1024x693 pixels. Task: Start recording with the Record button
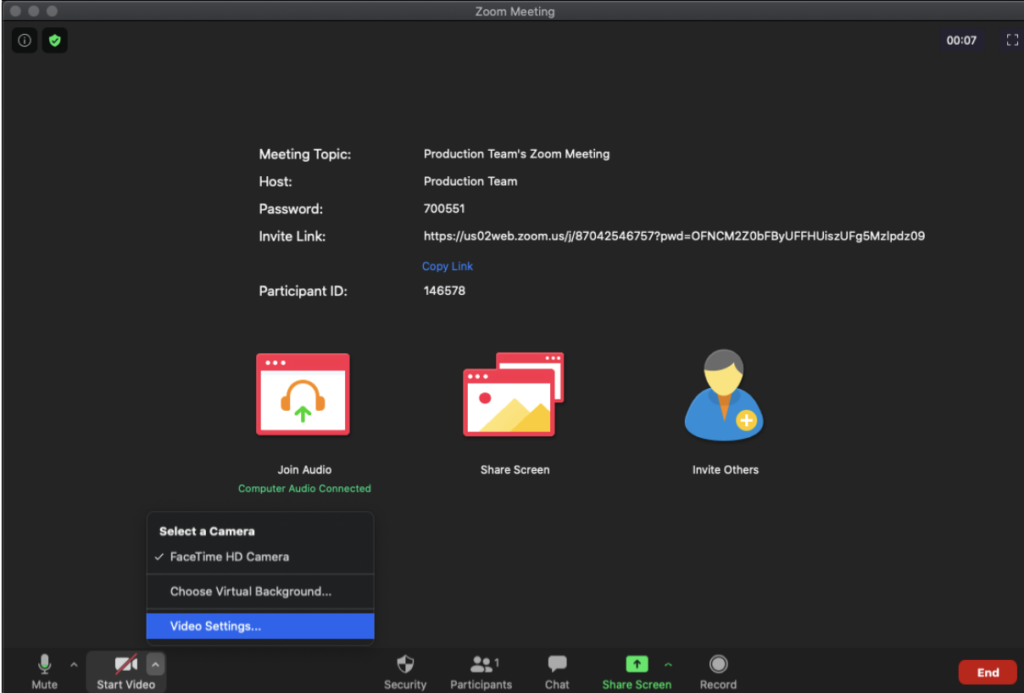click(x=718, y=671)
